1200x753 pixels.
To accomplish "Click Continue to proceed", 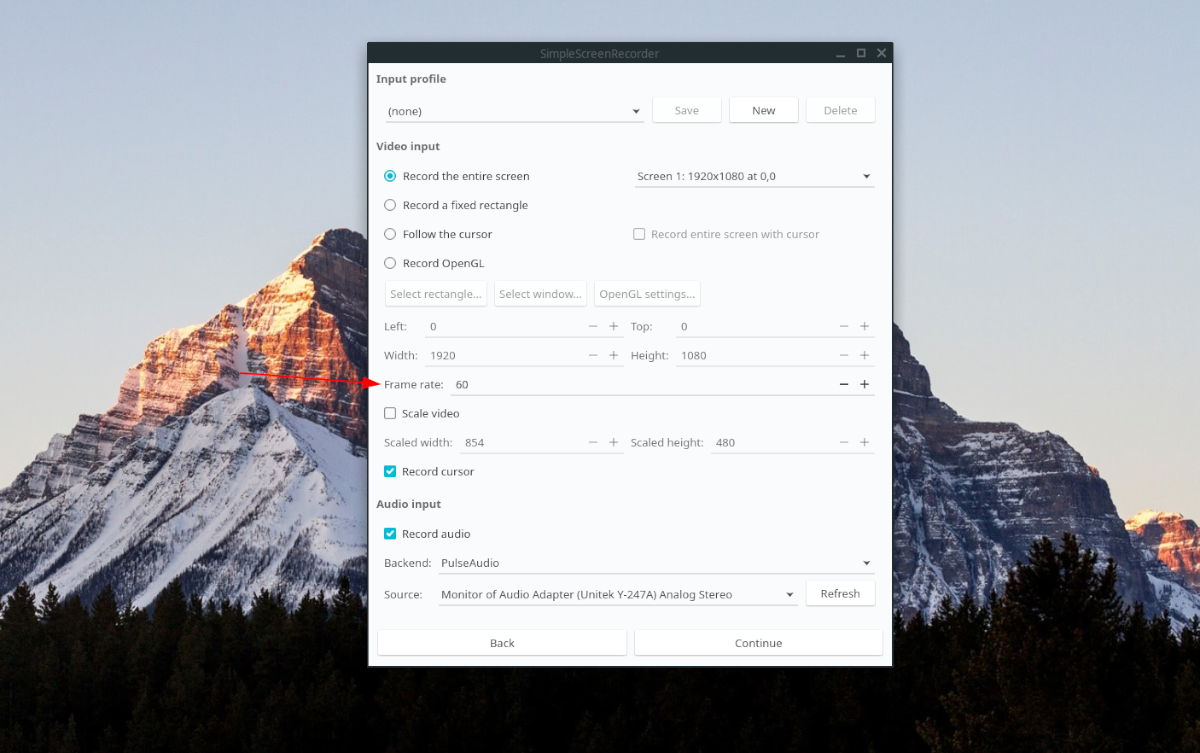I will (758, 643).
